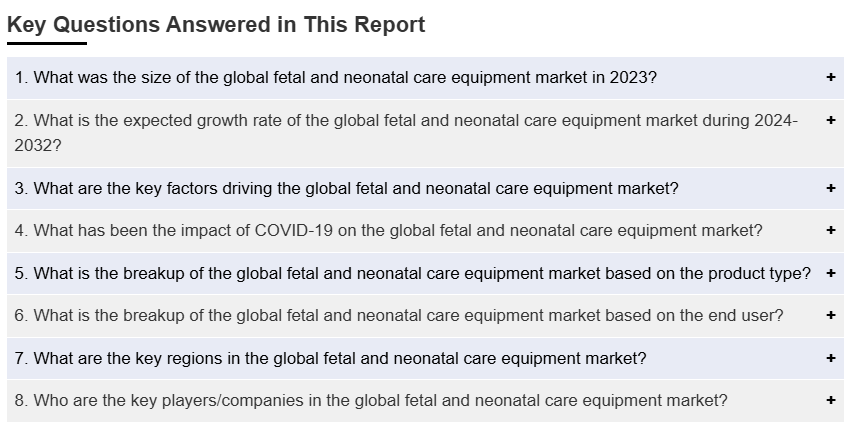This screenshot has width=851, height=429.
Task: Click plus icon beside key regions question
Action: coord(830,358)
